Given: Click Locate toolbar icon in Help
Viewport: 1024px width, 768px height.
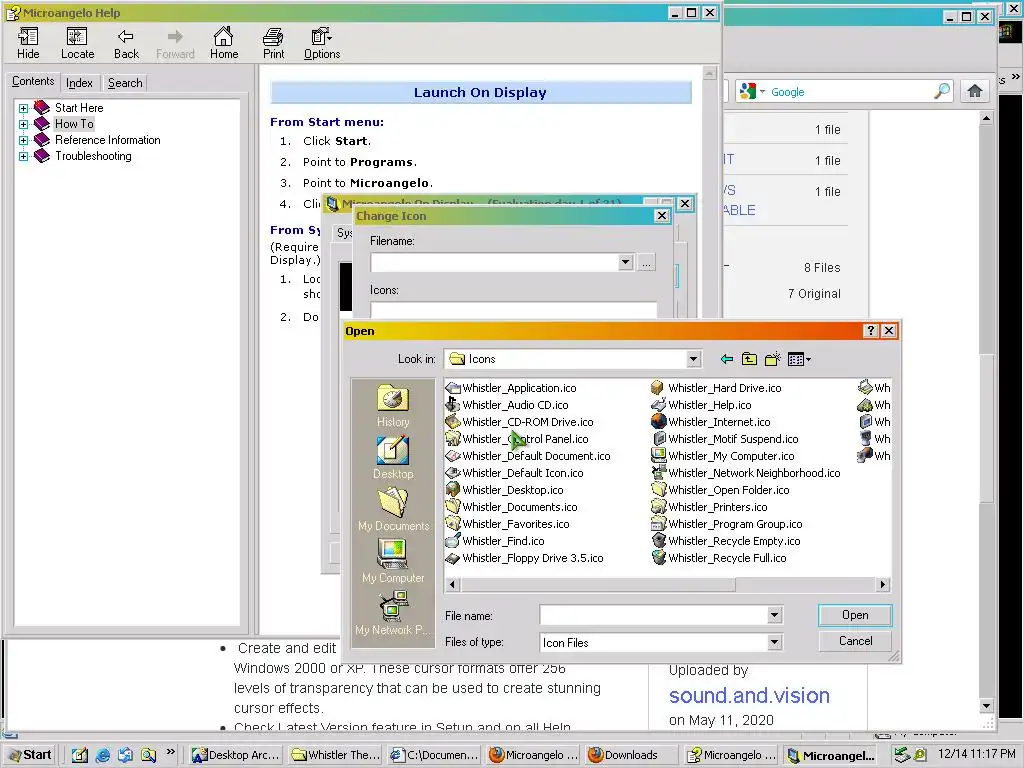Looking at the screenshot, I should [x=77, y=44].
